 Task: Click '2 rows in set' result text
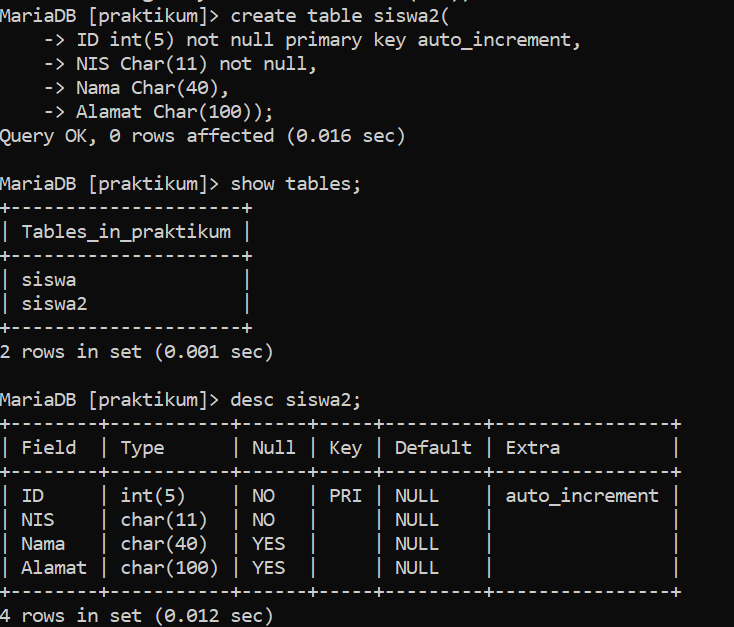click(71, 352)
